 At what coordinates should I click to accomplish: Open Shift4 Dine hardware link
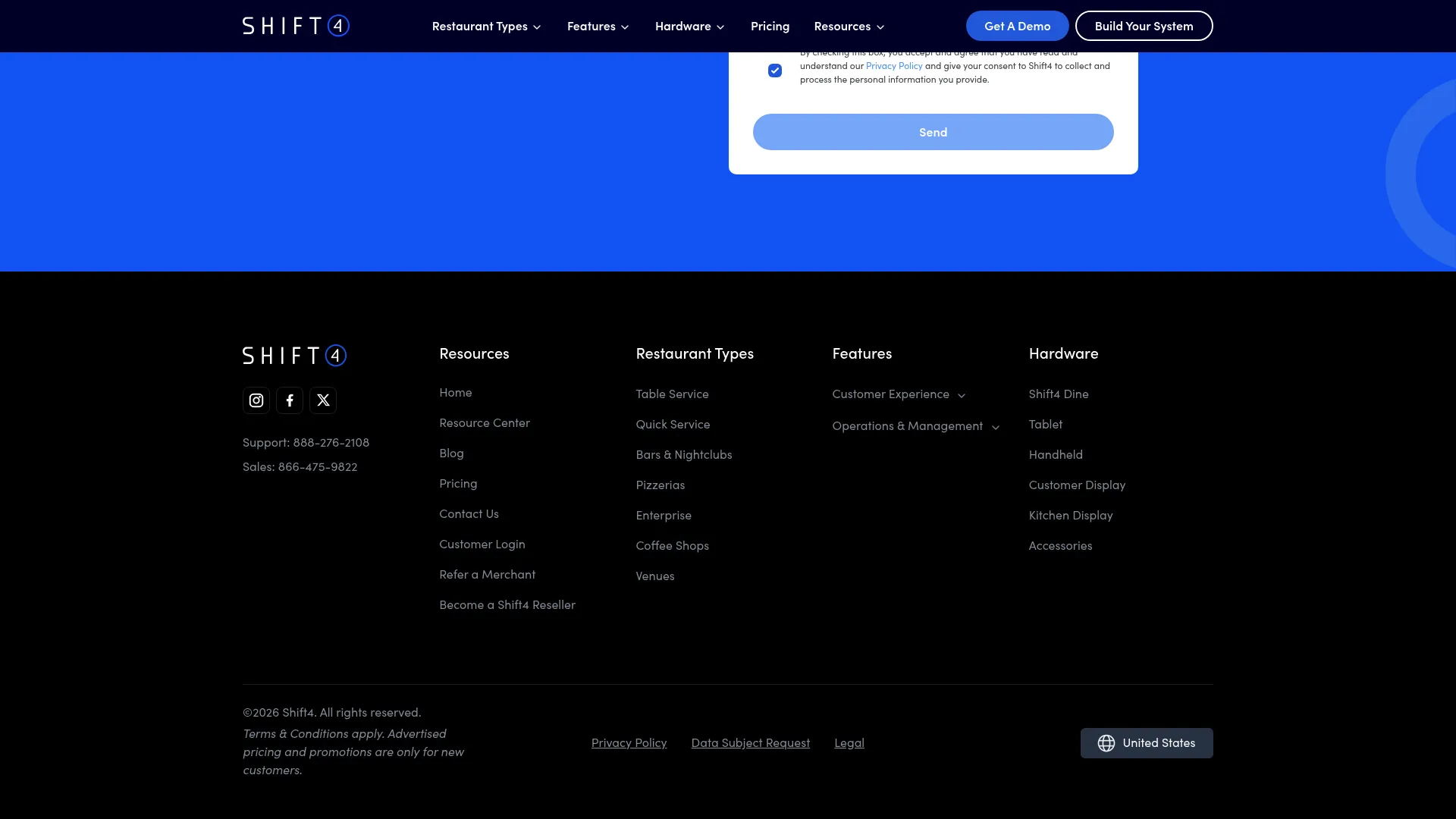click(1059, 394)
